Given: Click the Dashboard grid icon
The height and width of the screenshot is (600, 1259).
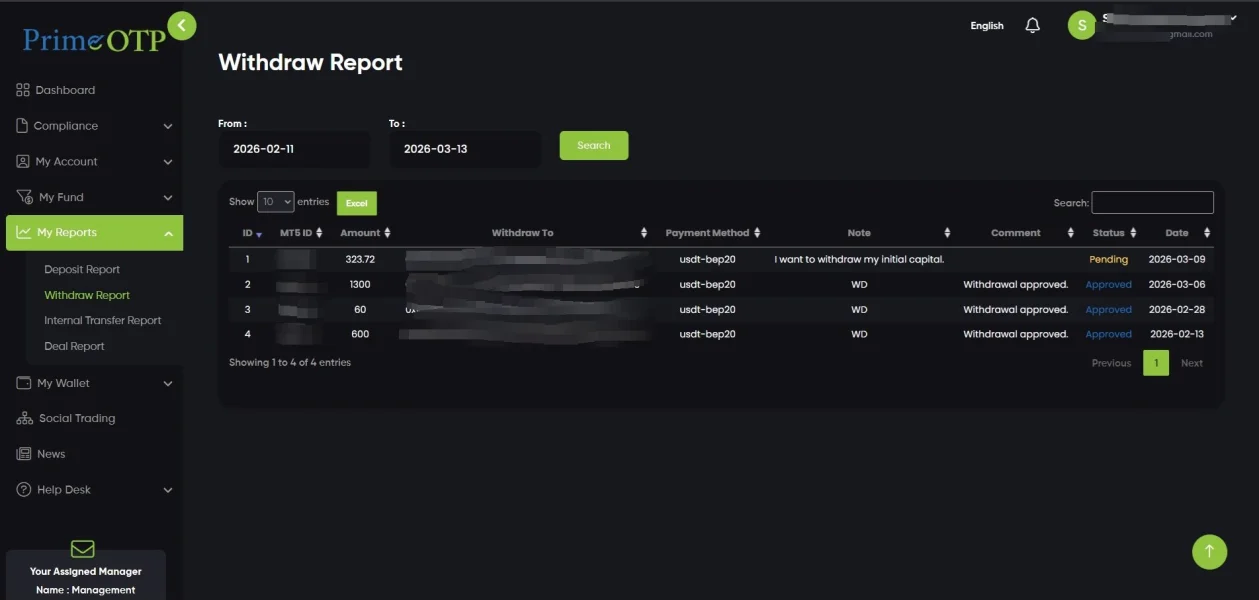Looking at the screenshot, I should 23,90.
